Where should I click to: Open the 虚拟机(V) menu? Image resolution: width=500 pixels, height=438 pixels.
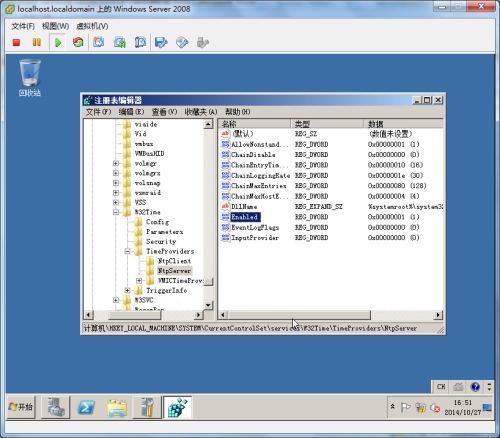pos(92,26)
